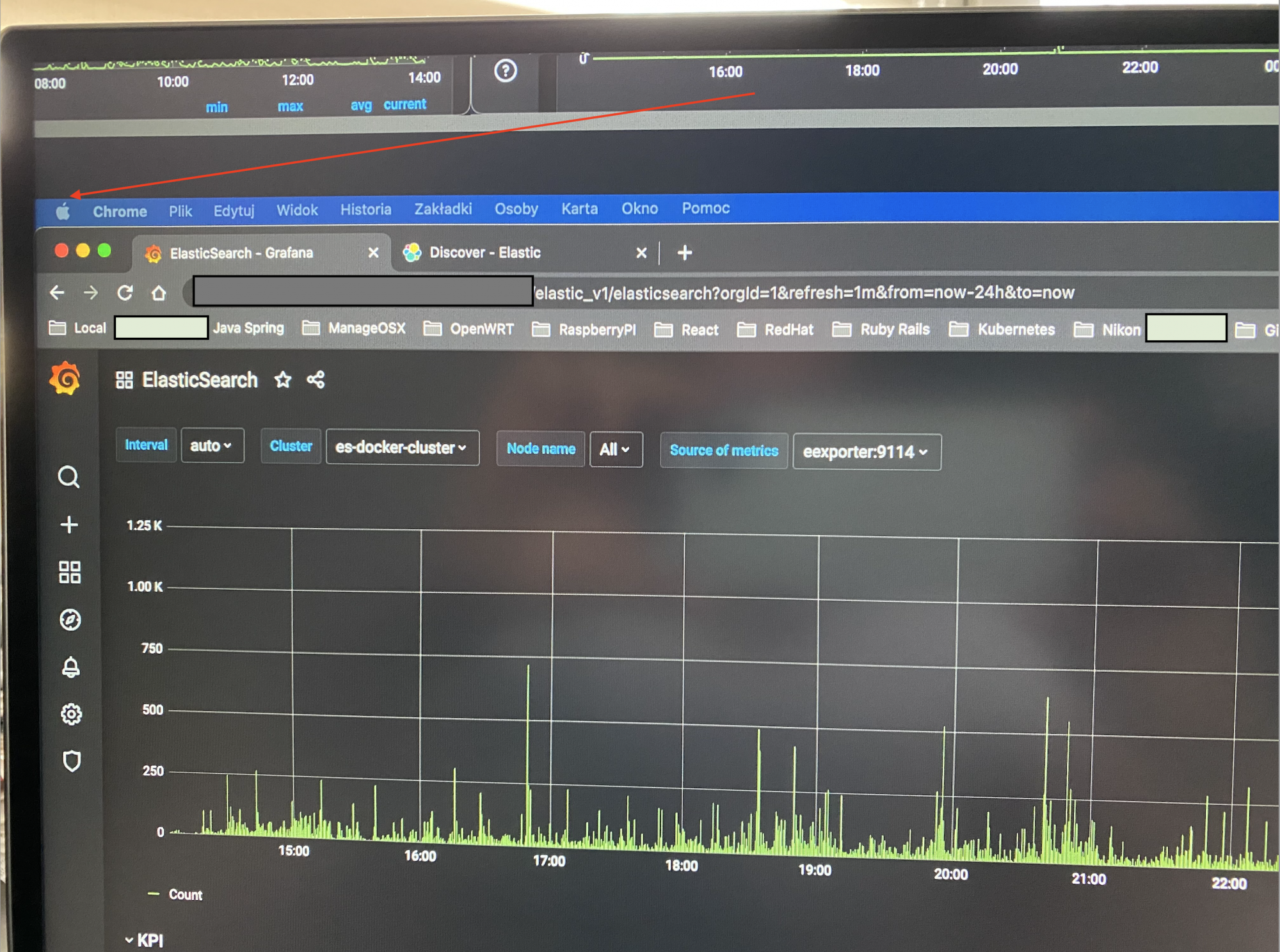Open the Plik menu
Image resolution: width=1280 pixels, height=952 pixels.
tap(180, 211)
